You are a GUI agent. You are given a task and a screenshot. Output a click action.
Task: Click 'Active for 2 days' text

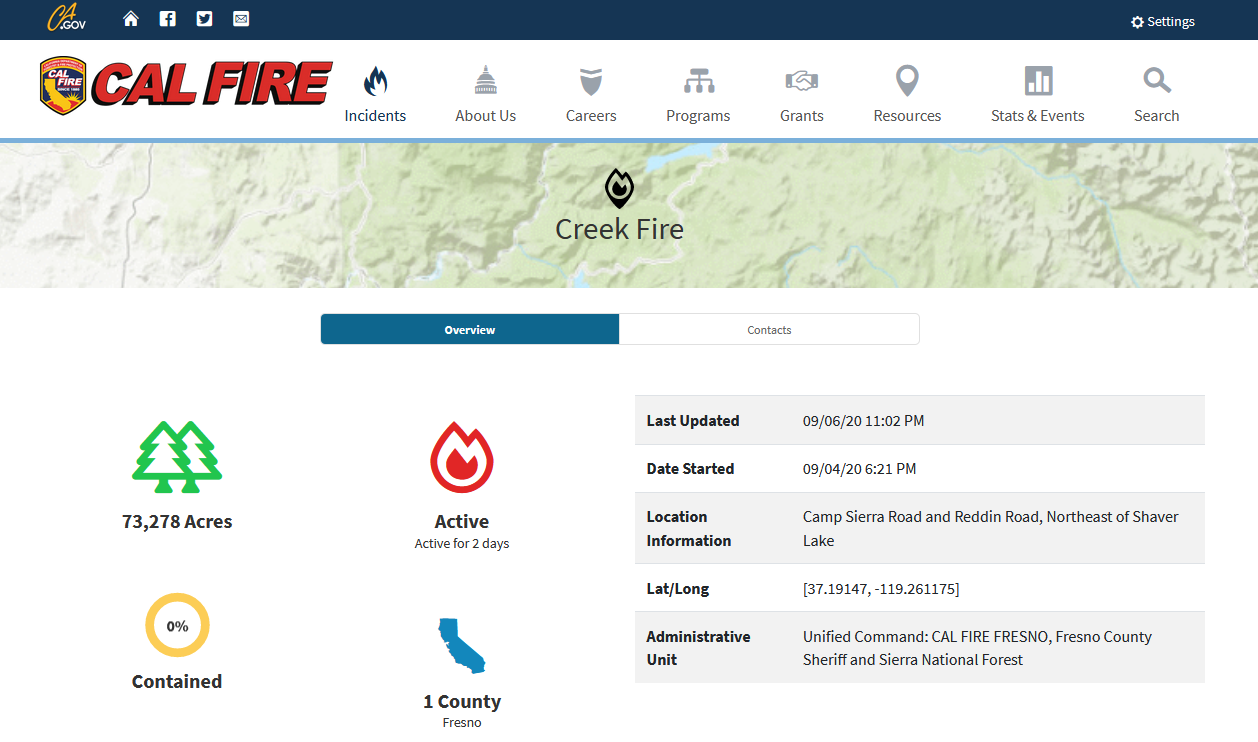(462, 544)
